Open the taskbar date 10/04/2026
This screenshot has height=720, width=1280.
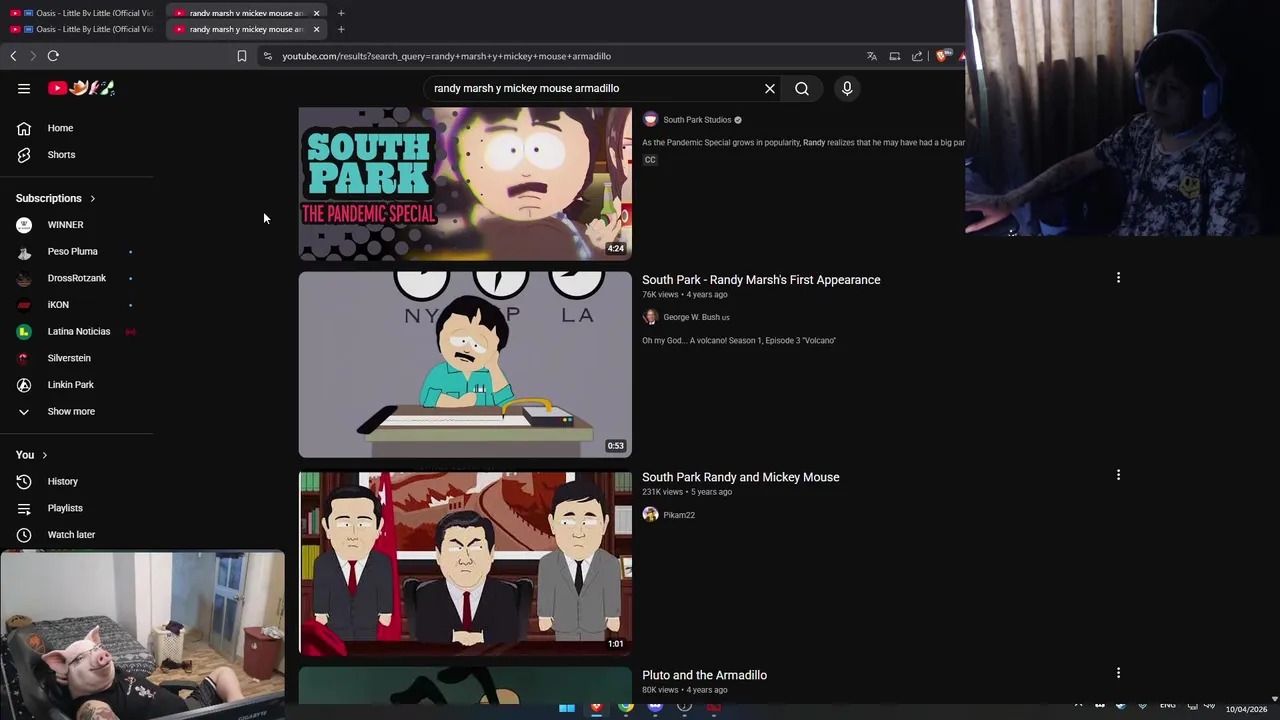point(1246,709)
